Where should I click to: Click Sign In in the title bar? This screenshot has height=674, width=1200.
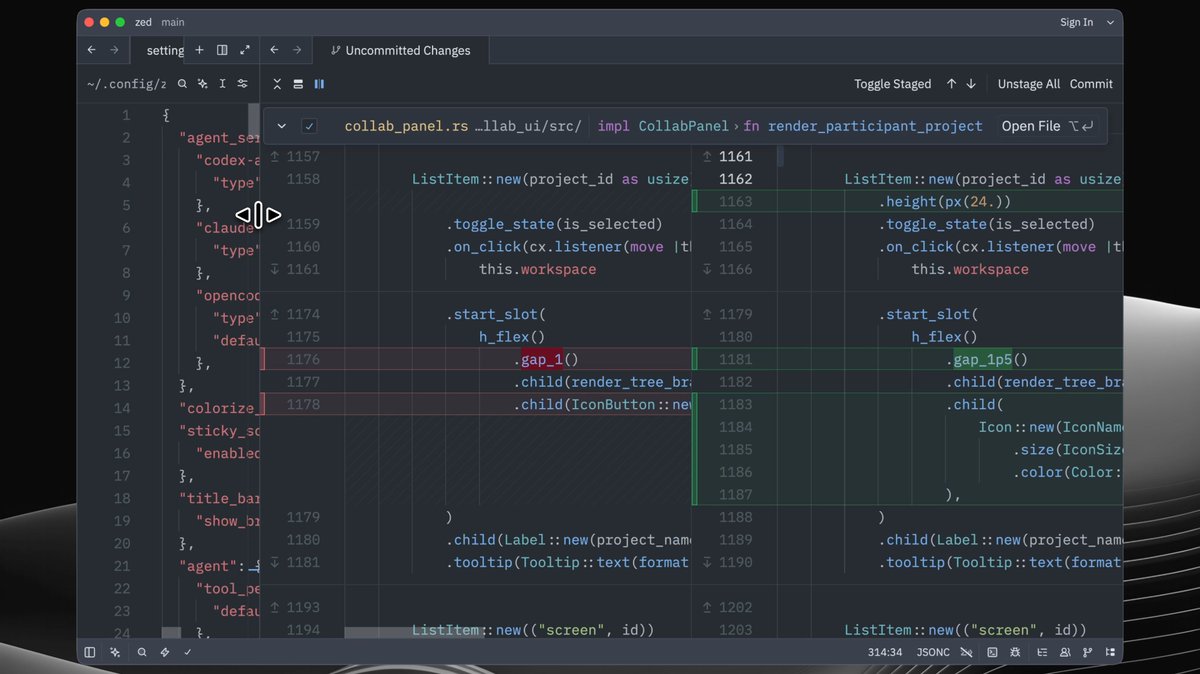tap(1076, 22)
